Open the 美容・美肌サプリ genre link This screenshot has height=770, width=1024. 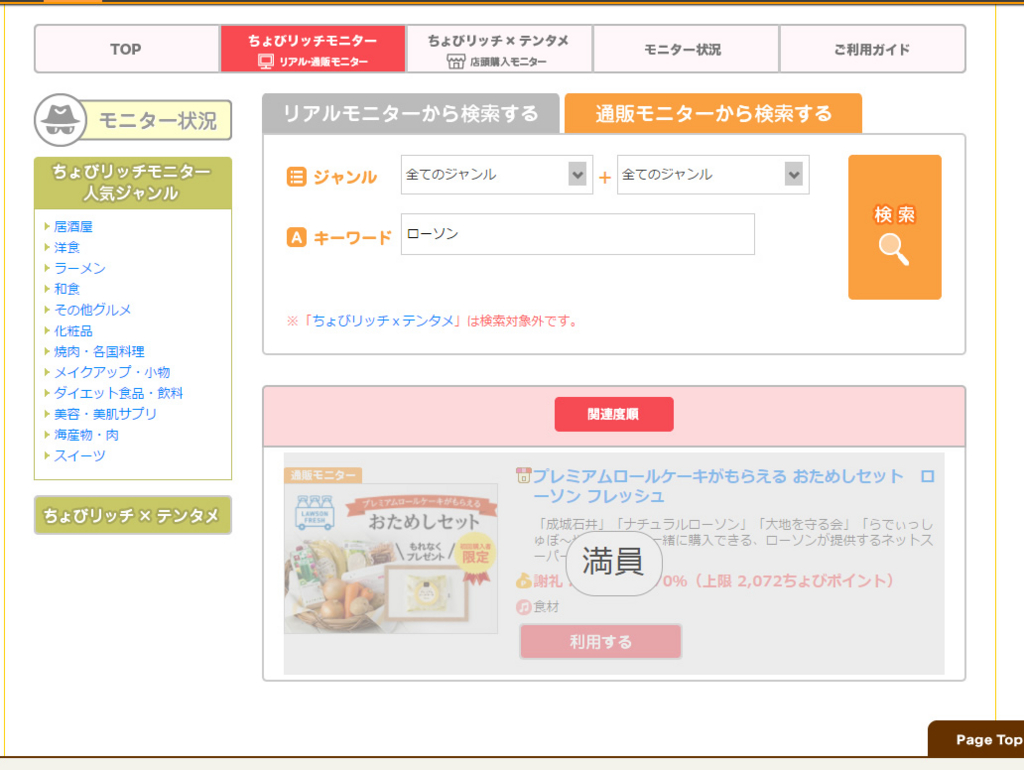tap(105, 414)
